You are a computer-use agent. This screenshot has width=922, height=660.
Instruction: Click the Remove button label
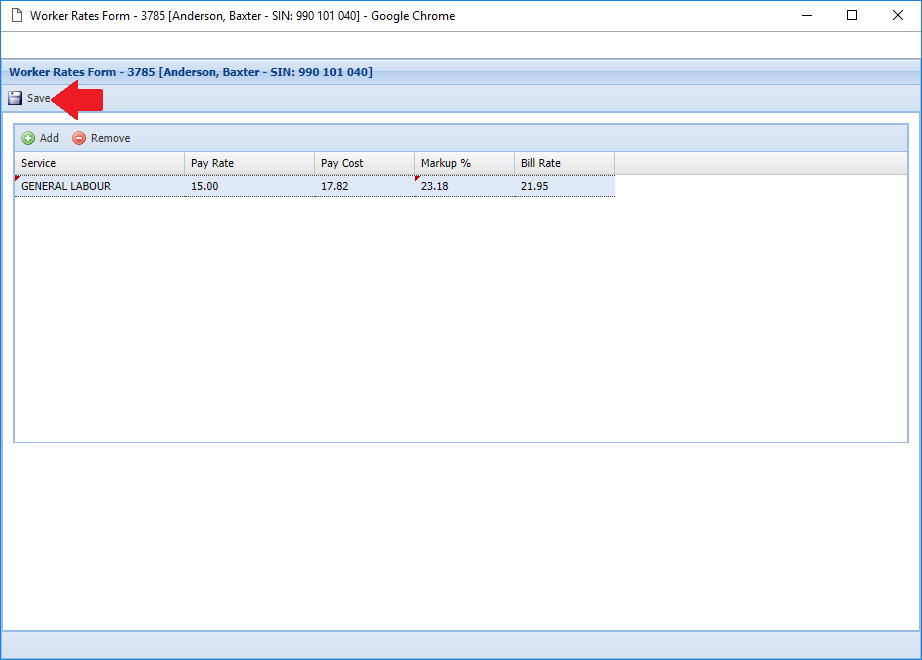111,138
